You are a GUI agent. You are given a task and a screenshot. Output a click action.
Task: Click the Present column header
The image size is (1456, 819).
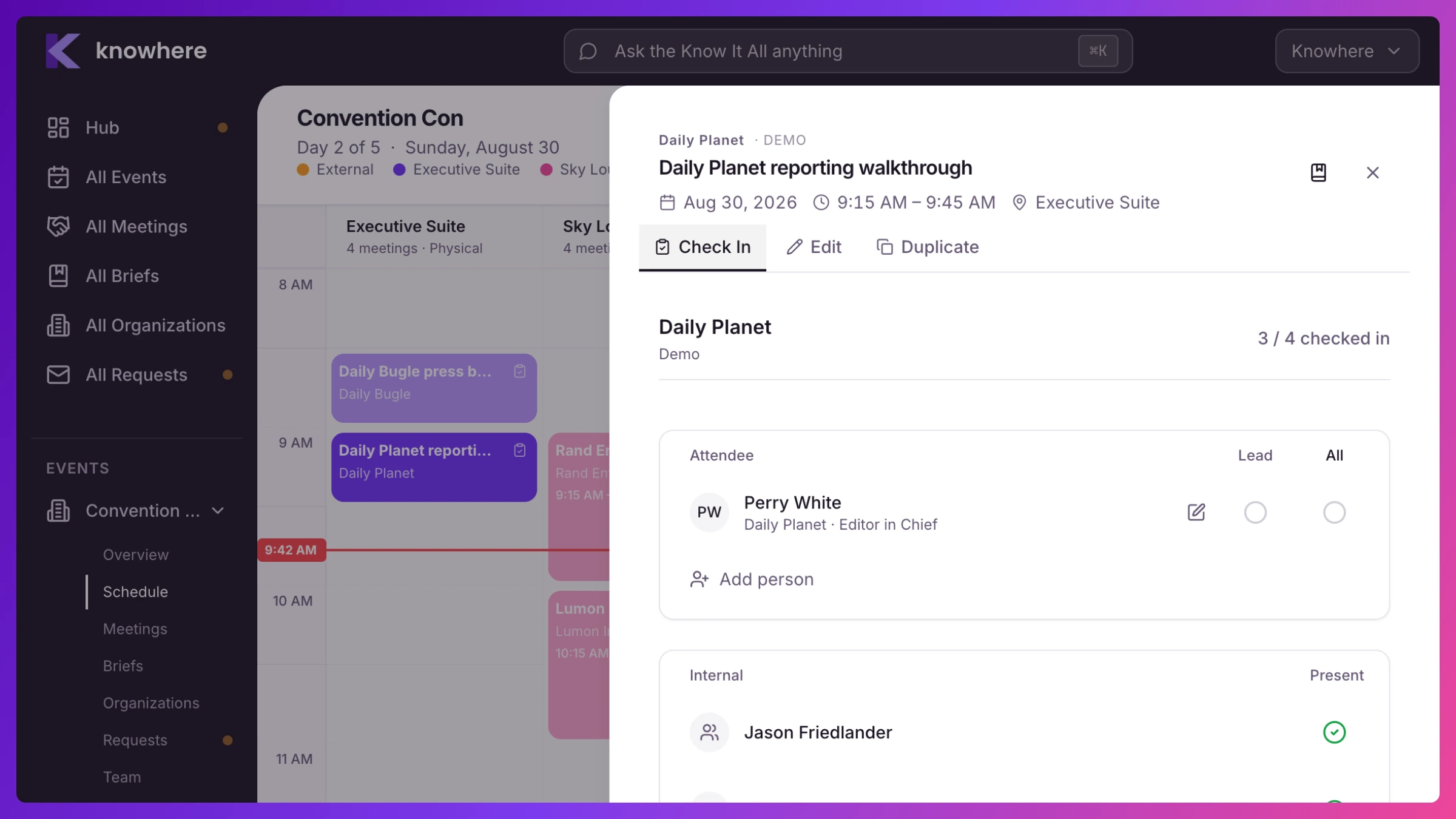pyautogui.click(x=1336, y=675)
